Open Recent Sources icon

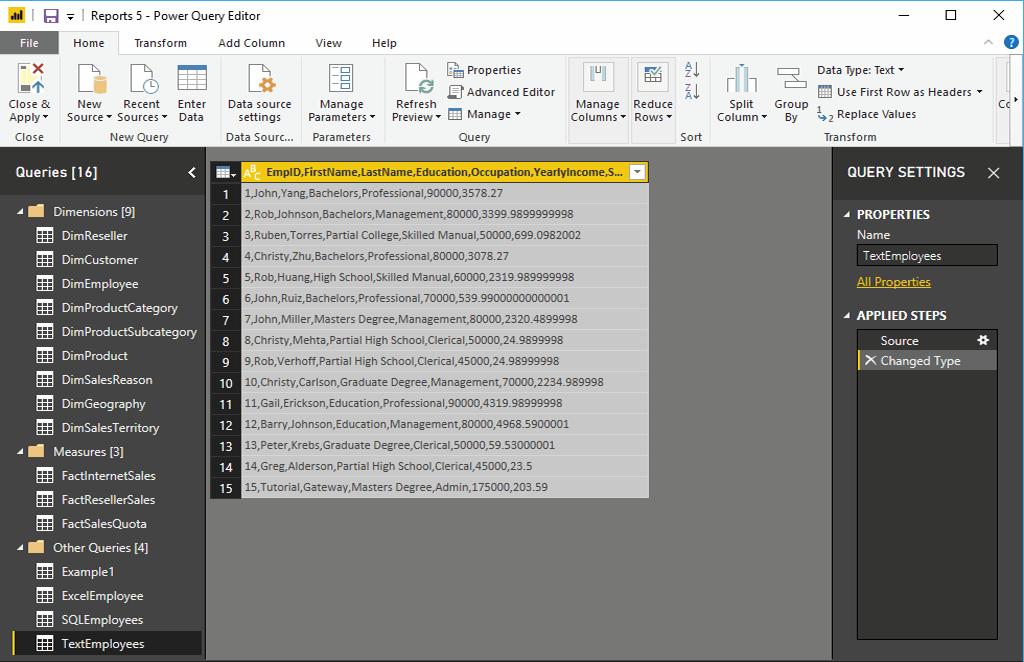(x=143, y=78)
